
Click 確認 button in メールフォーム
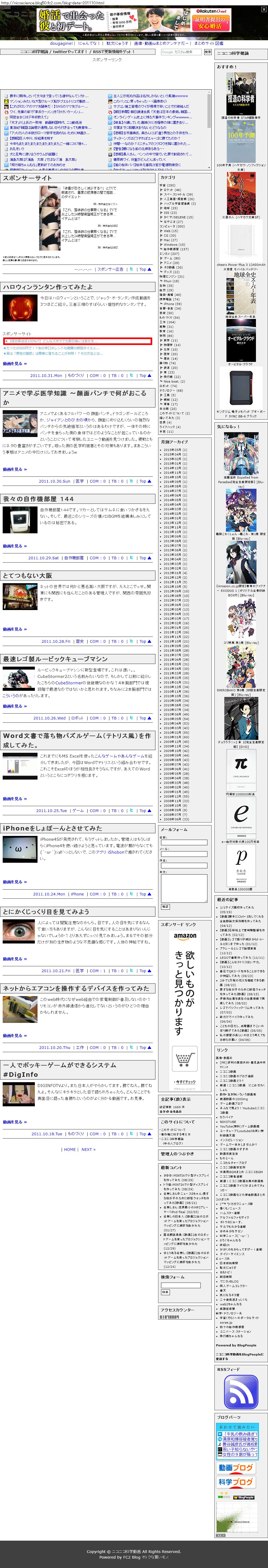[165, 906]
